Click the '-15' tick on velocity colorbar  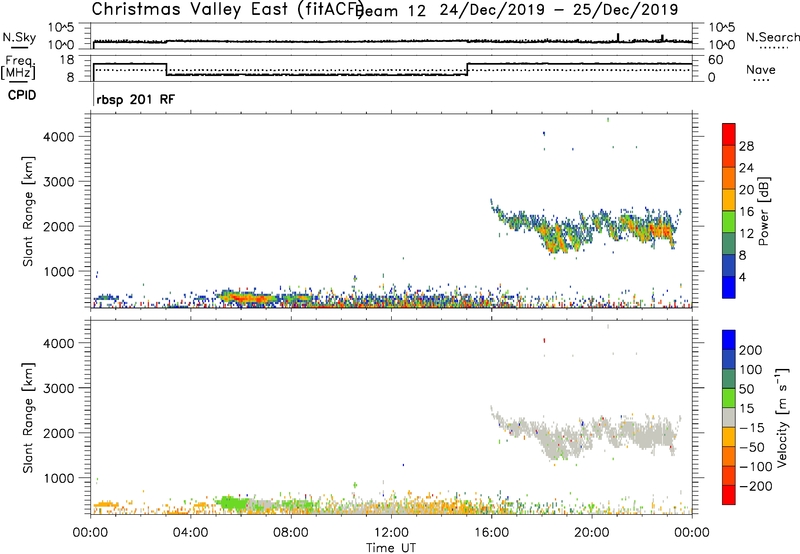pyautogui.click(x=751, y=428)
